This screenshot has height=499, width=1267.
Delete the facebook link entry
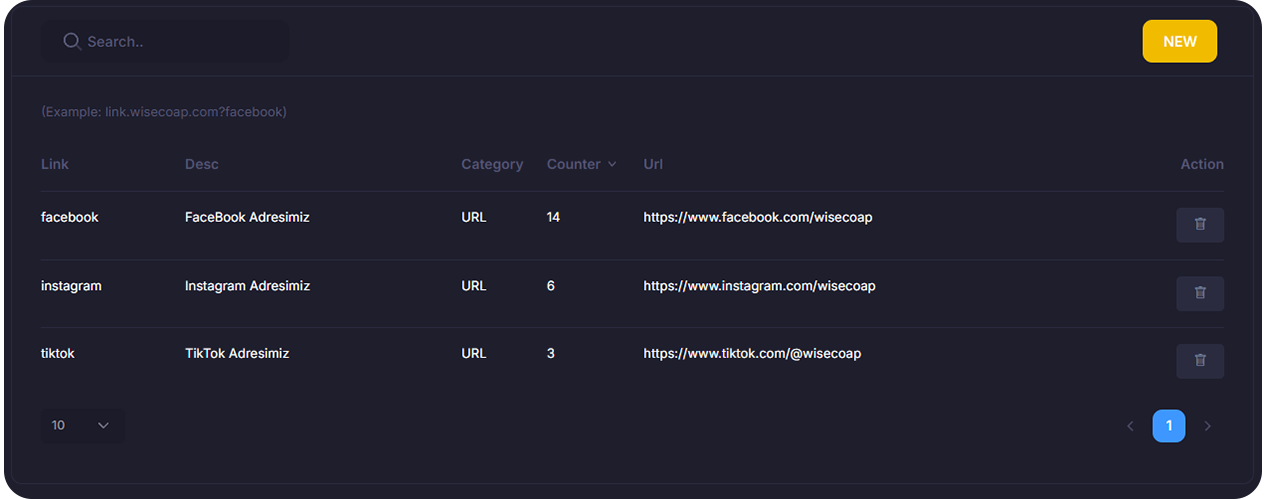tap(1199, 225)
